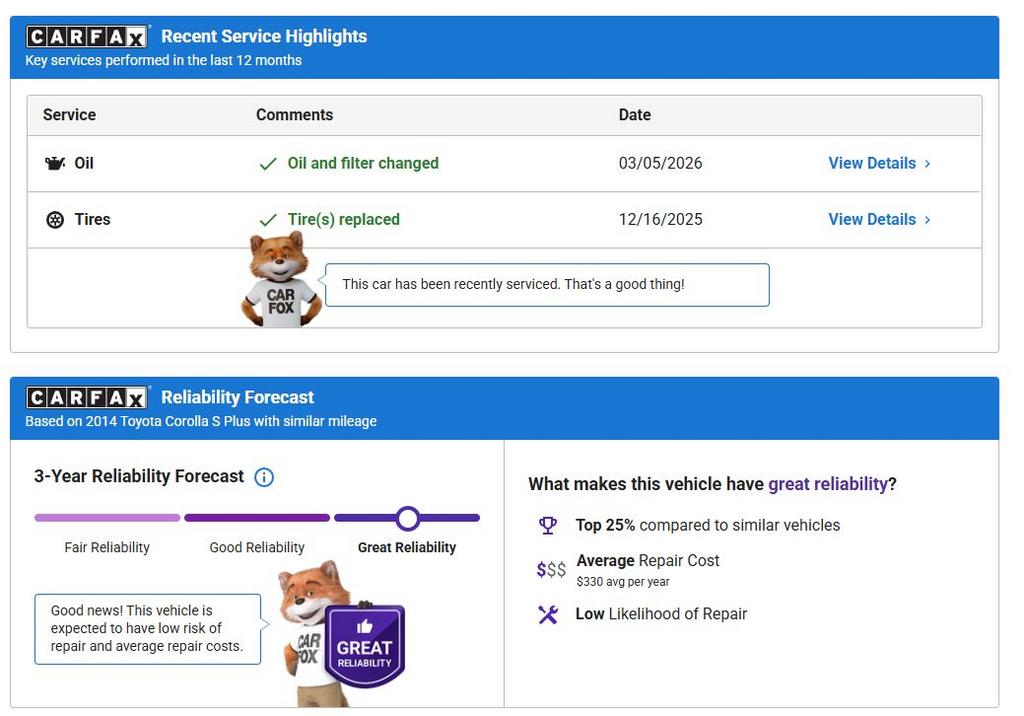1024x716 pixels.
Task: Click the wrench and screwdriver icon
Action: (x=548, y=614)
